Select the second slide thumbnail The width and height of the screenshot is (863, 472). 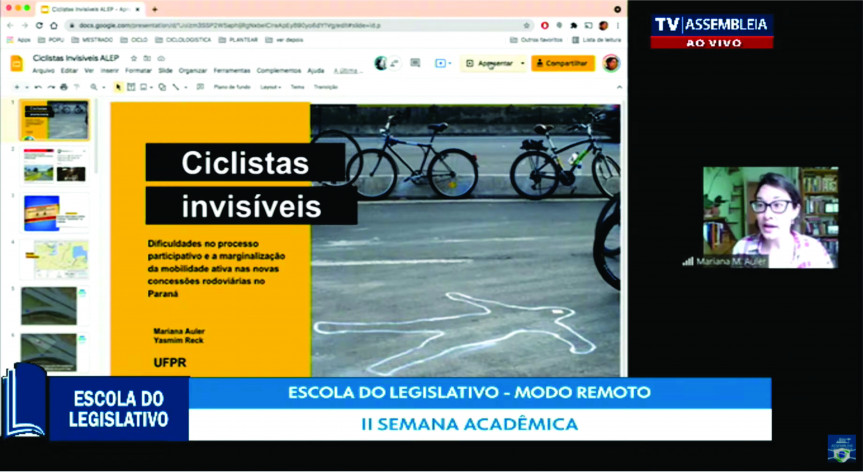tap(55, 164)
